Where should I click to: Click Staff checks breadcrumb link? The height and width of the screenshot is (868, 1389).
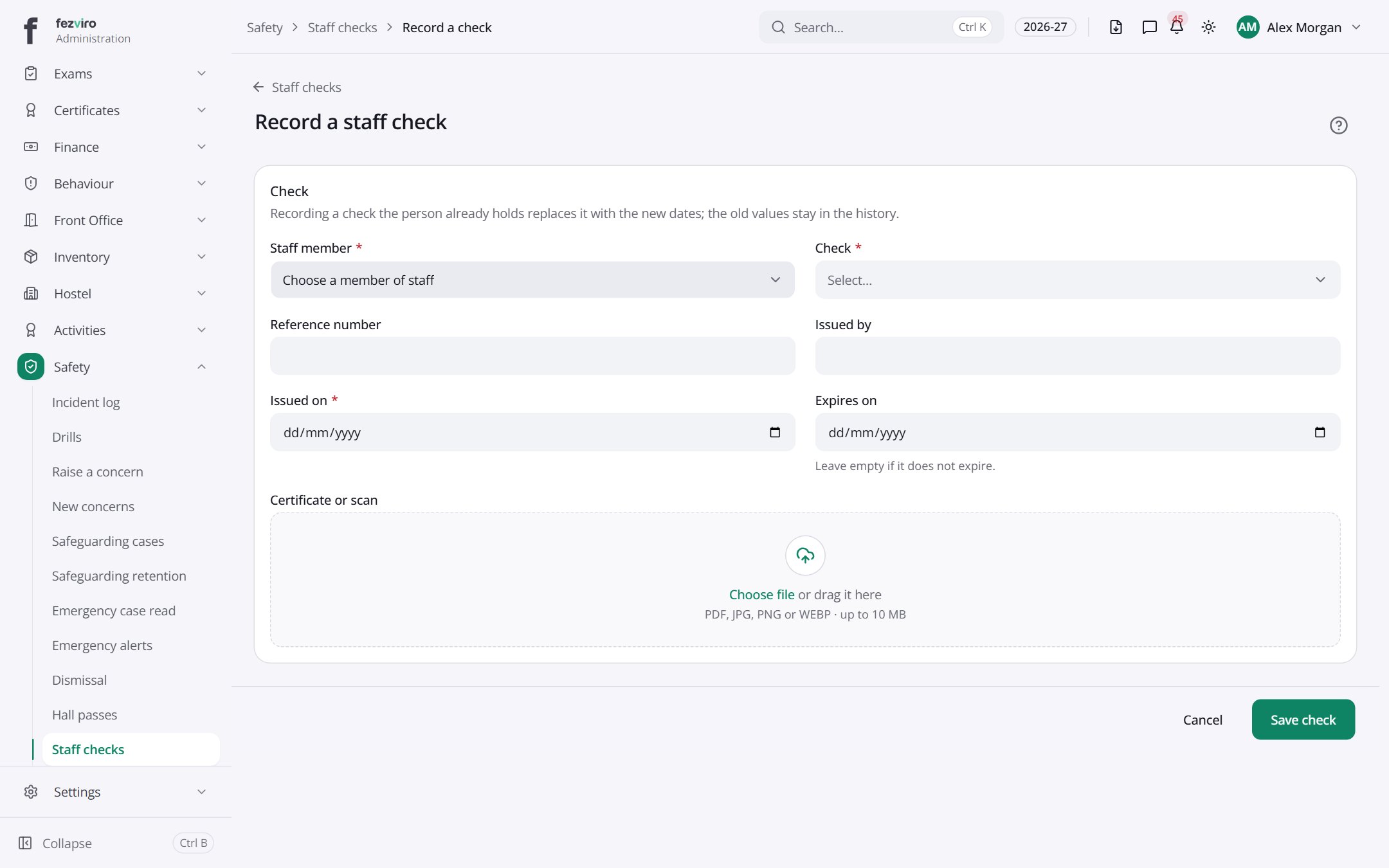(342, 27)
